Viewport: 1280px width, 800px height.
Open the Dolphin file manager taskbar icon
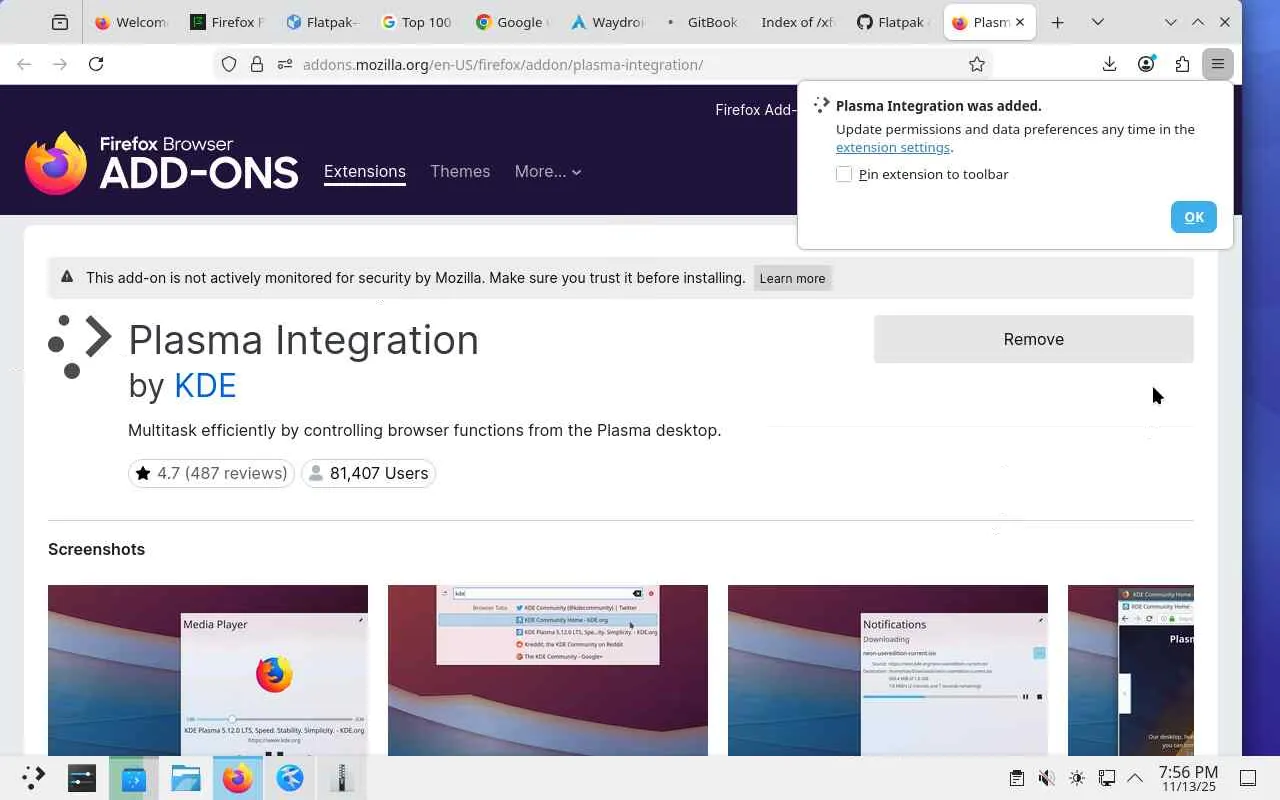[x=186, y=778]
